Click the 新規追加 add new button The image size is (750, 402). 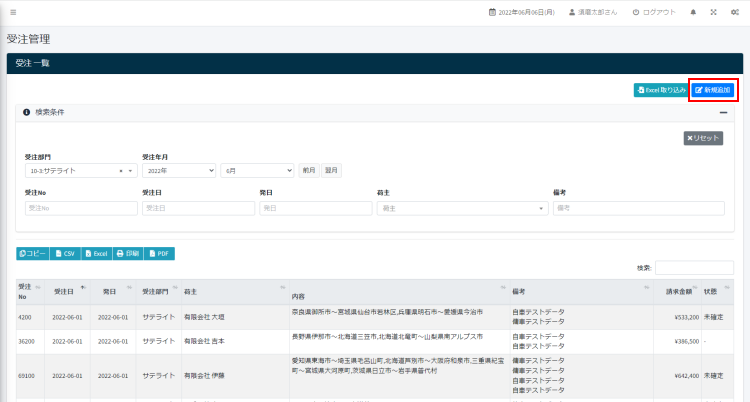coord(714,90)
